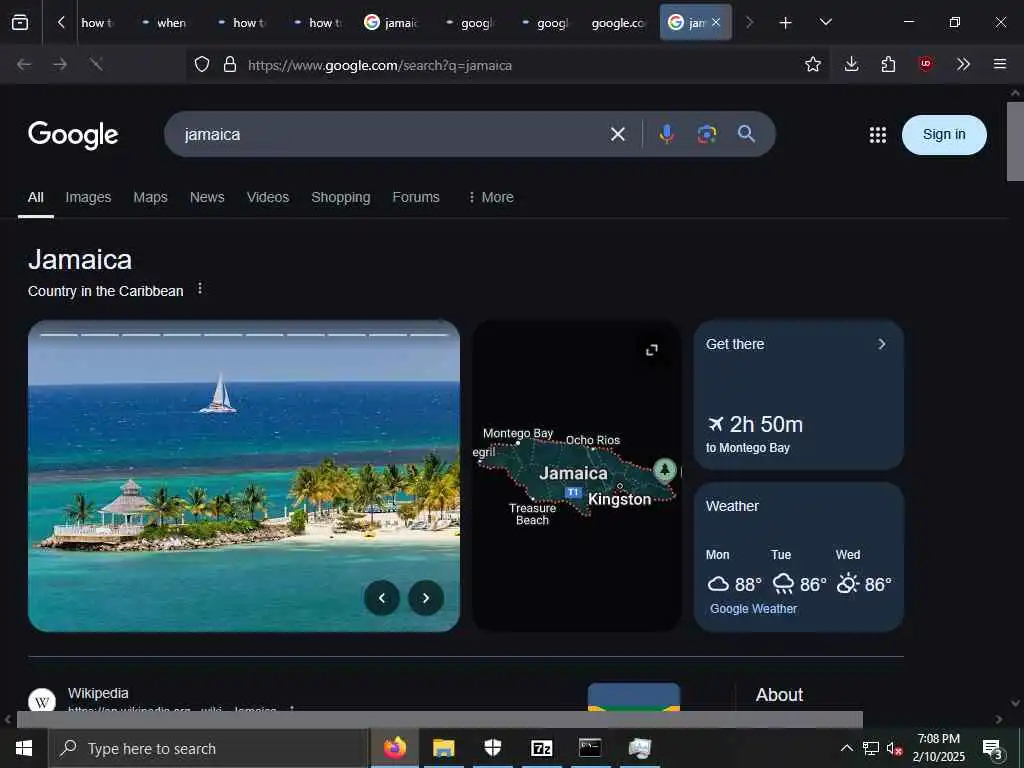
Task: Select the Images results tab
Action: pos(88,197)
